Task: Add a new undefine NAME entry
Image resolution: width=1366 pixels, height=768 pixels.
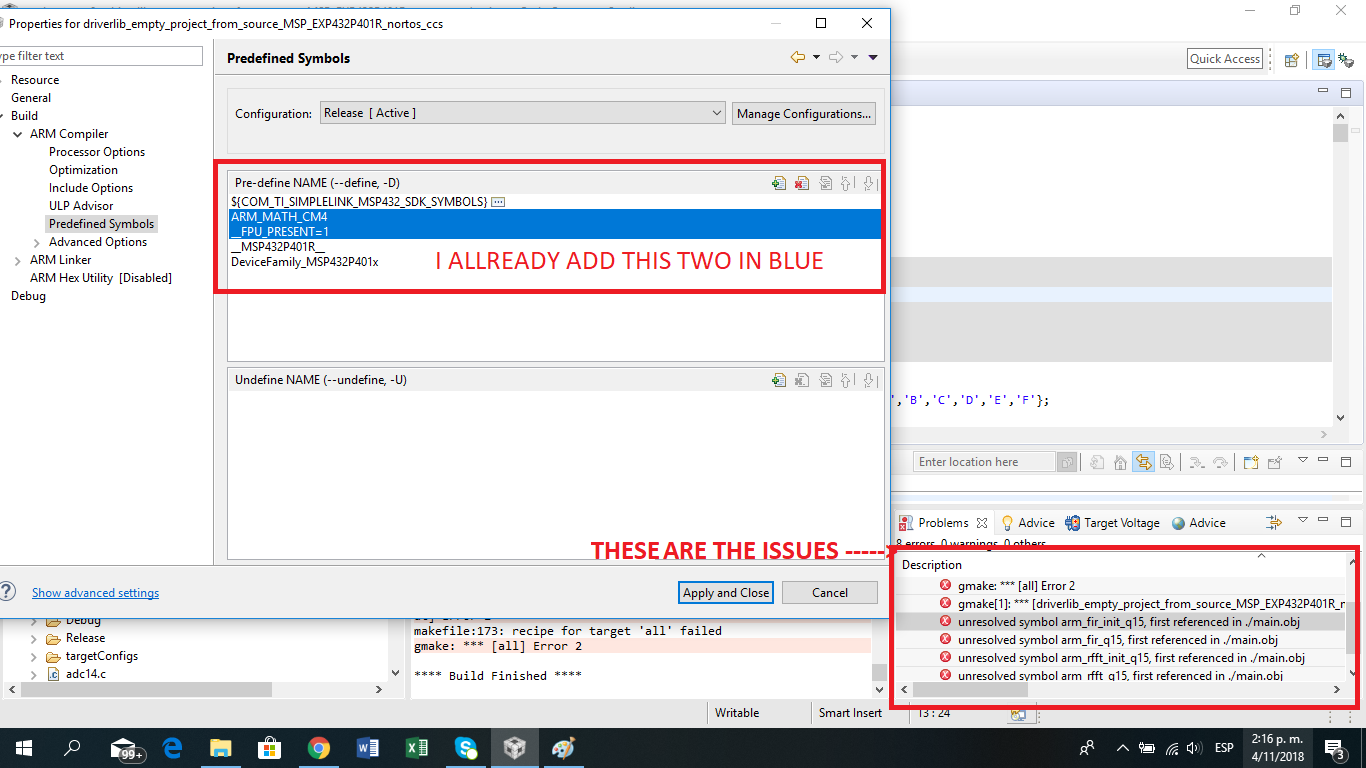Action: click(x=779, y=380)
